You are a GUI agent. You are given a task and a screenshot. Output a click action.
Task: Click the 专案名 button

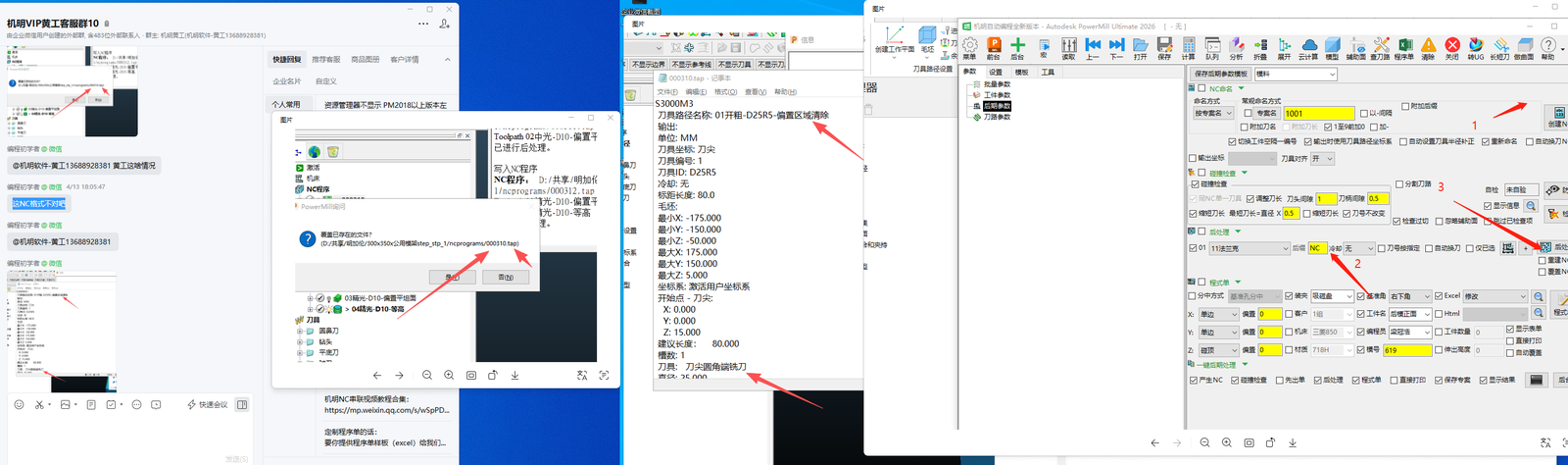coord(1265,113)
